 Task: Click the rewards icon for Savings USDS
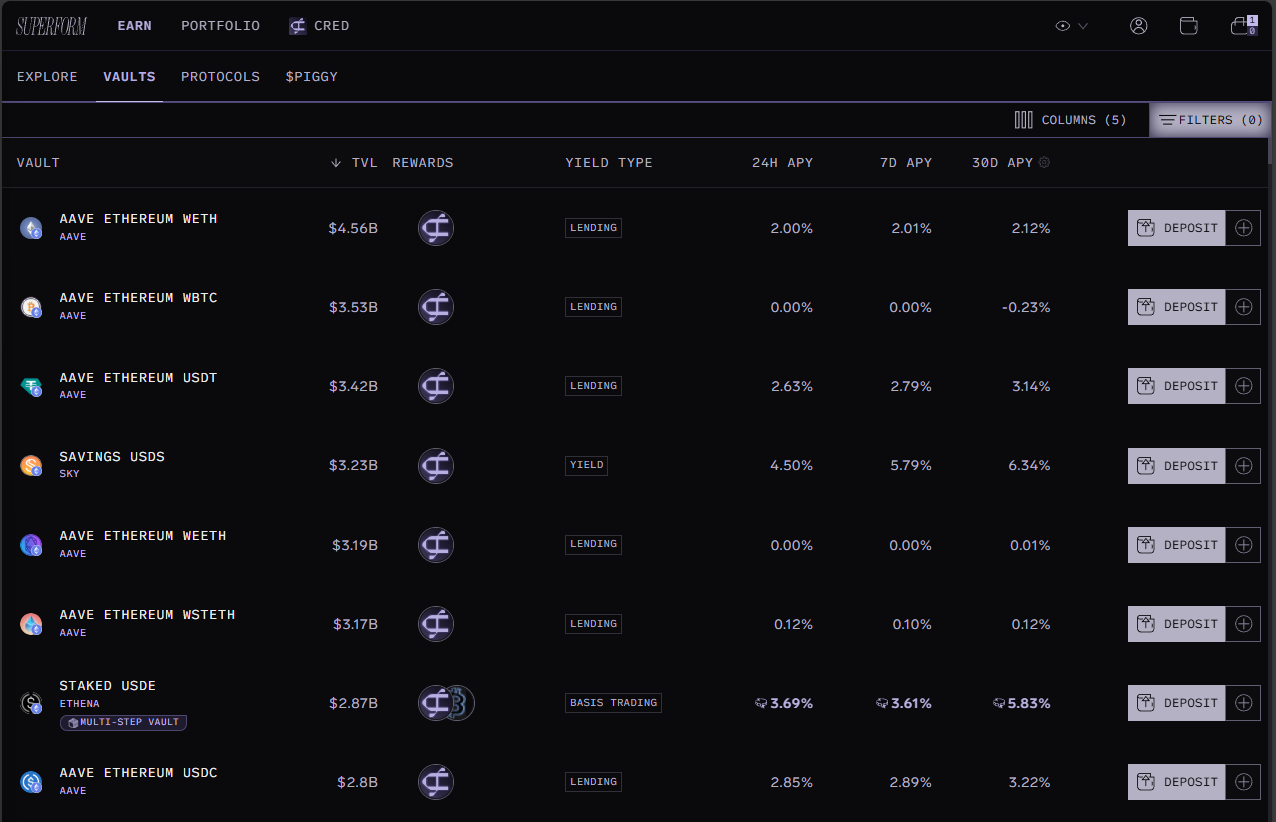(435, 466)
